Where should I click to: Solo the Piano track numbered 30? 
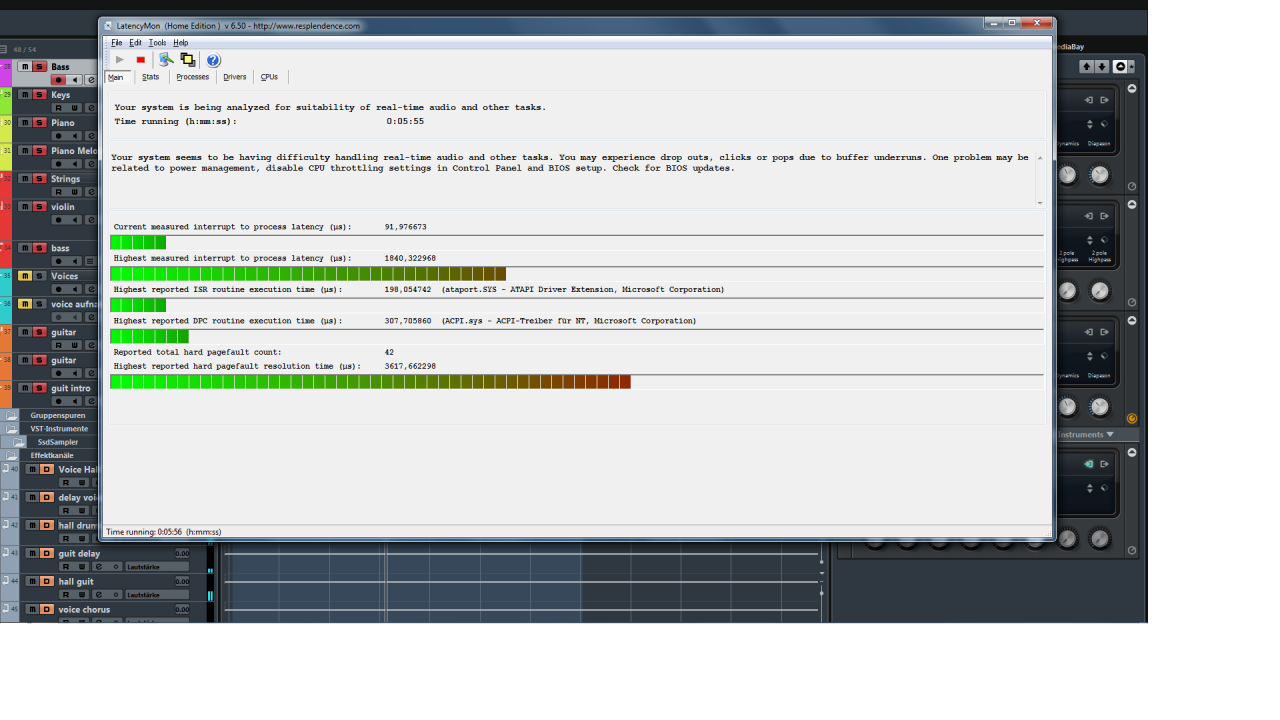39,123
